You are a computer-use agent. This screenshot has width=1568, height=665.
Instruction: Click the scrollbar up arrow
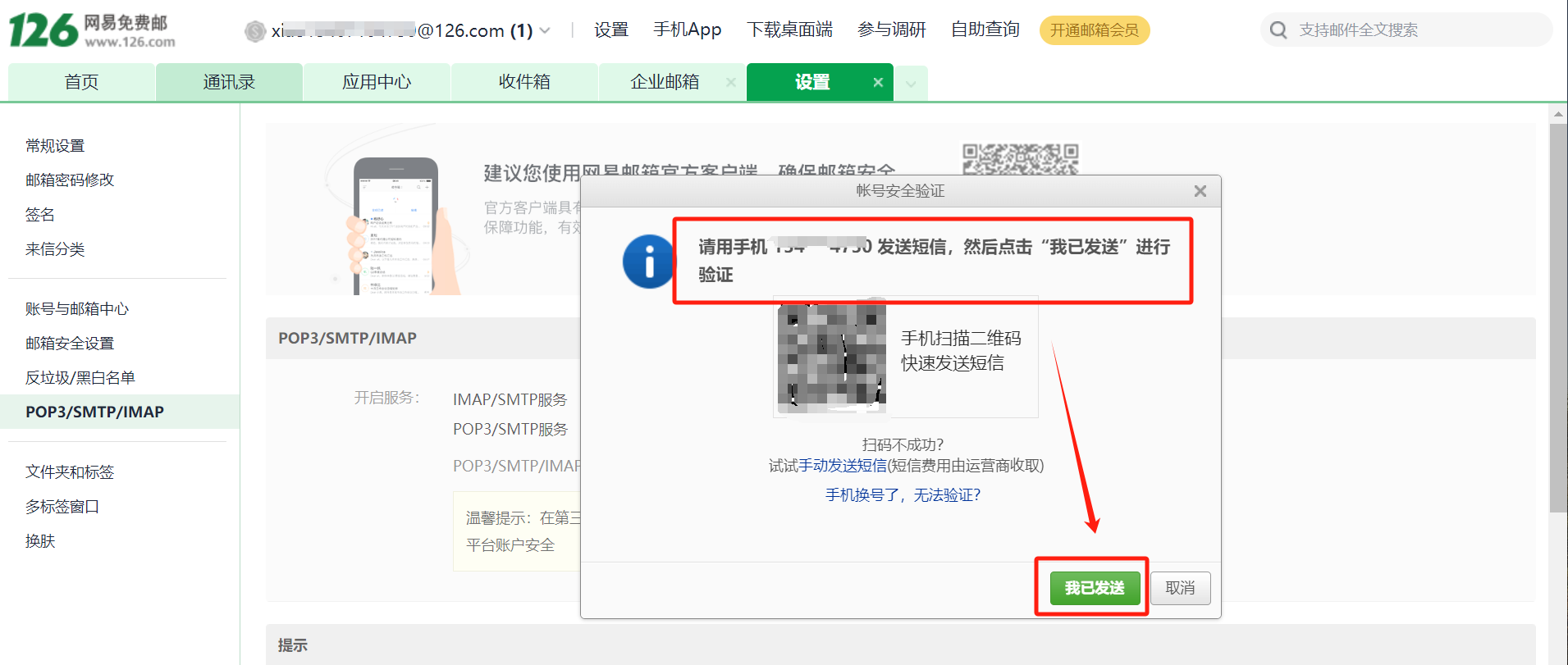[1558, 112]
